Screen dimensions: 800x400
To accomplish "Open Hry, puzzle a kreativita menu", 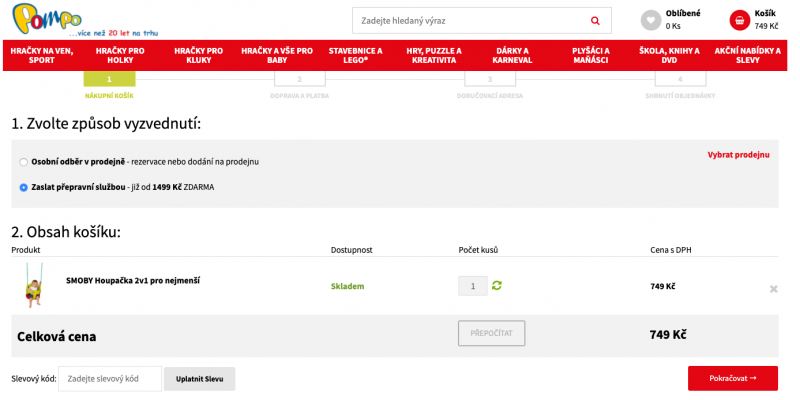I will tap(434, 56).
